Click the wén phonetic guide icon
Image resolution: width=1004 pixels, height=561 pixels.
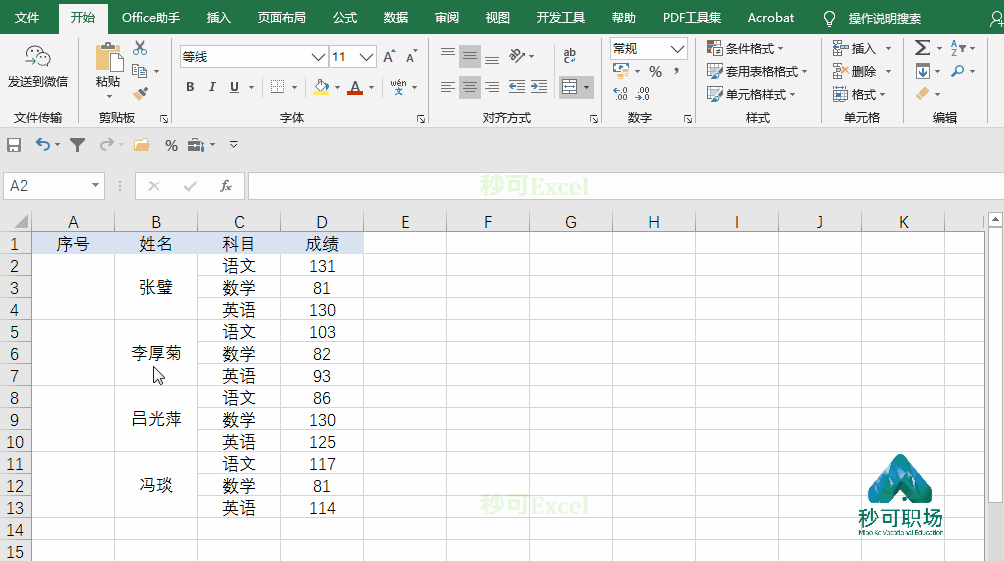point(398,87)
